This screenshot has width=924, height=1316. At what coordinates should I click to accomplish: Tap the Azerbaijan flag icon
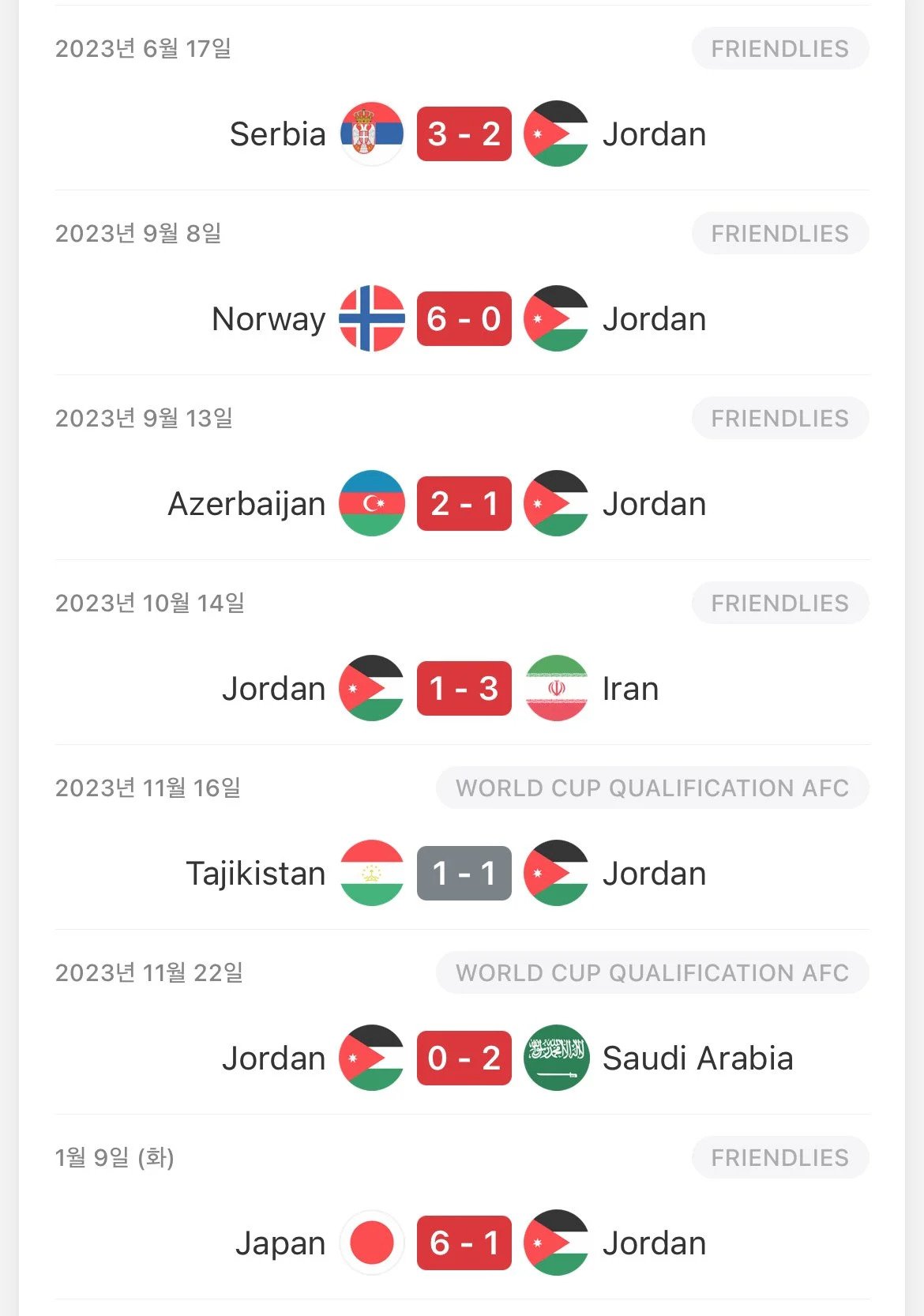[x=371, y=504]
